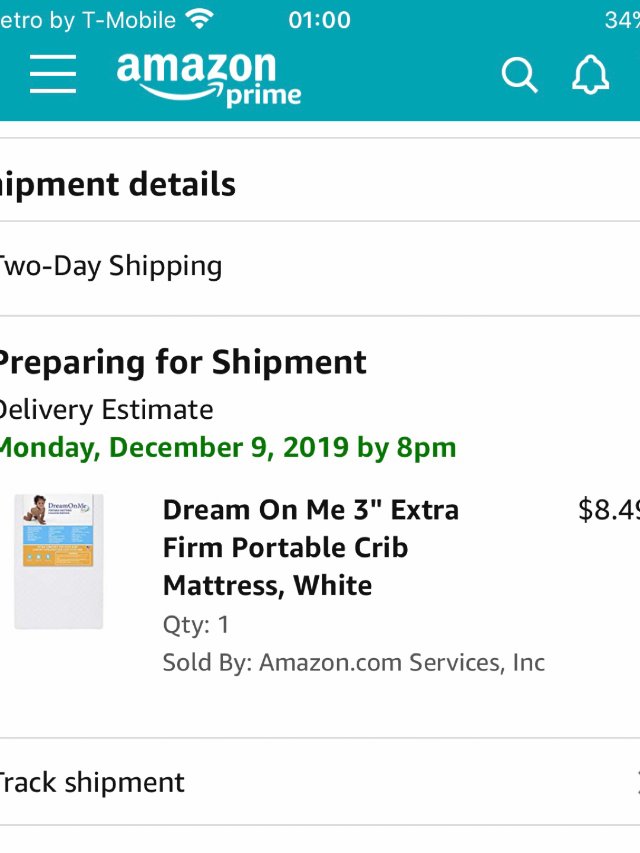Viewport: 640px width, 853px height.
Task: Open the hamburger navigation menu
Action: [52, 74]
